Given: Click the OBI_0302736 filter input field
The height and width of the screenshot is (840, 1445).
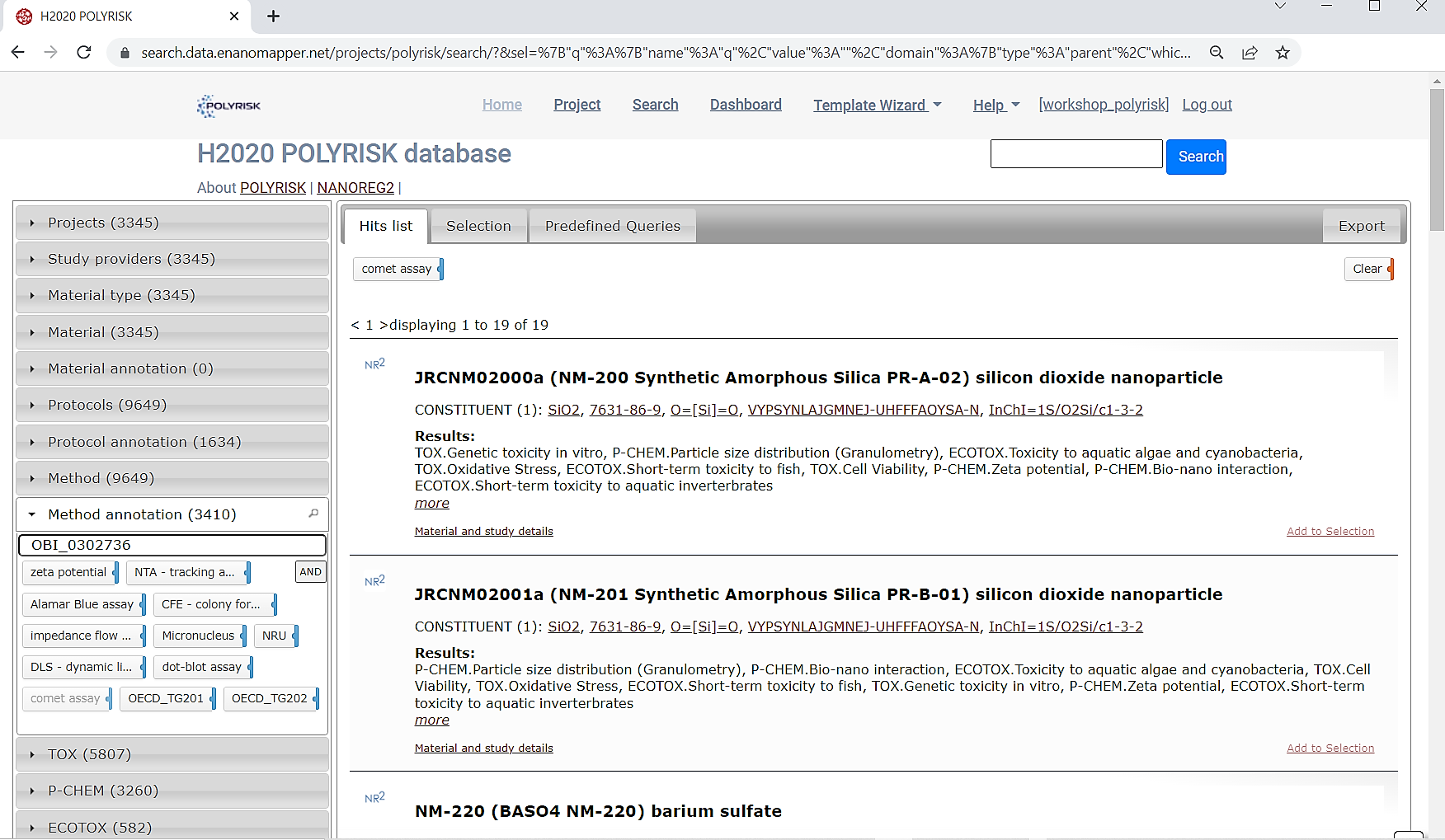Looking at the screenshot, I should 172,545.
